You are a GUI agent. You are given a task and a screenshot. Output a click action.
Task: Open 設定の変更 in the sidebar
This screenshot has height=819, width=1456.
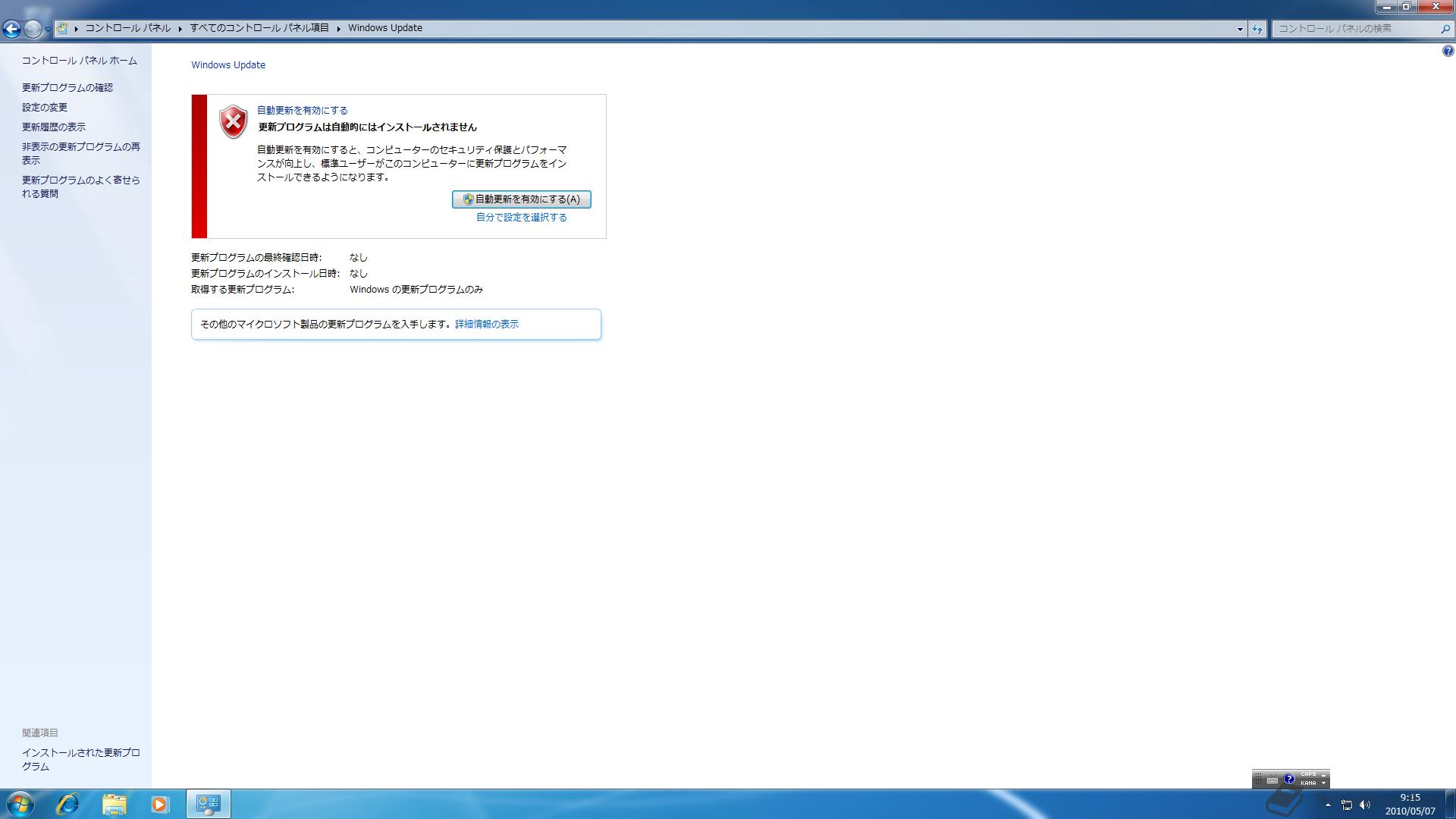click(45, 108)
